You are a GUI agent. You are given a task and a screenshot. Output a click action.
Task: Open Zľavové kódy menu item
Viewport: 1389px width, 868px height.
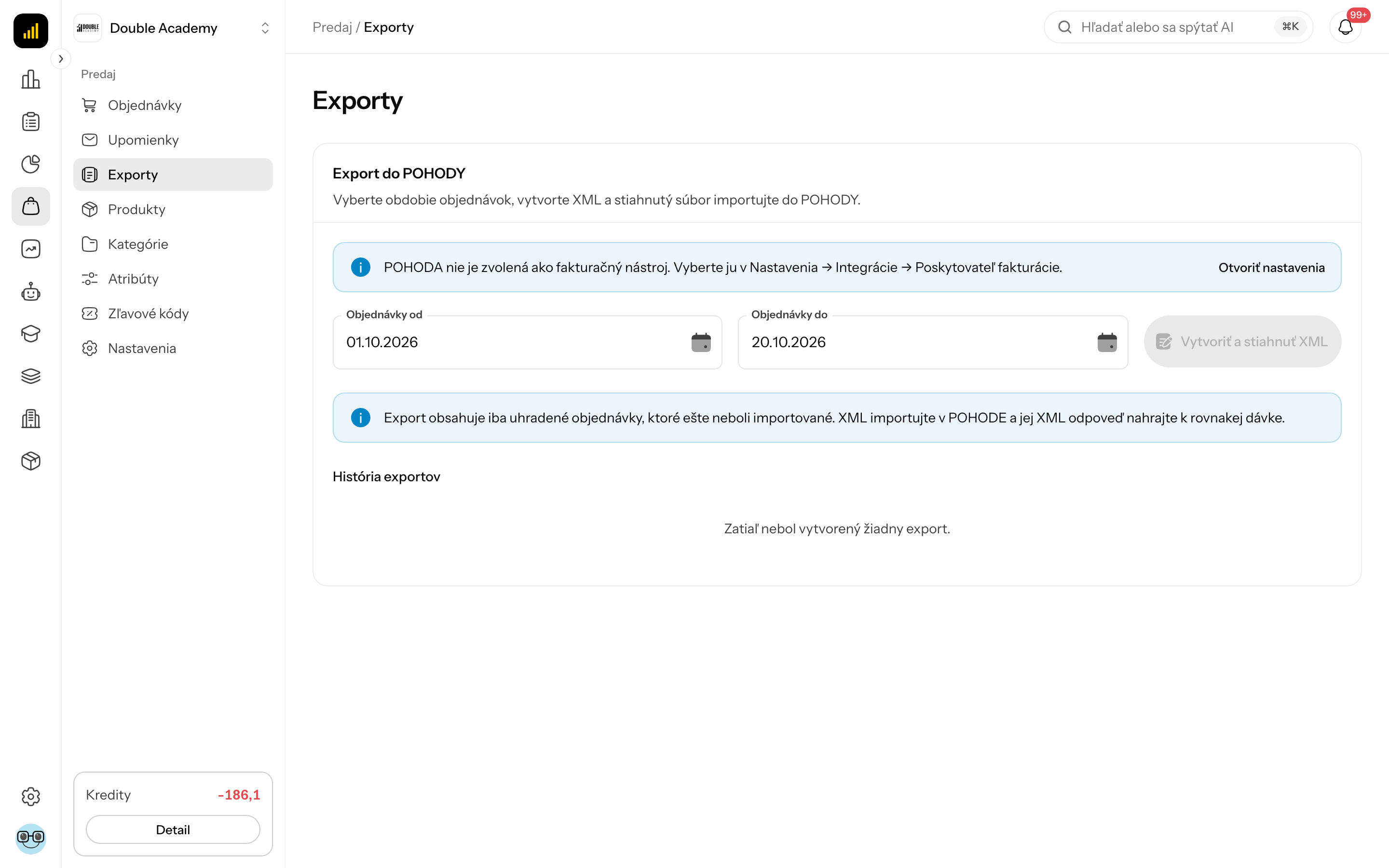click(x=173, y=313)
